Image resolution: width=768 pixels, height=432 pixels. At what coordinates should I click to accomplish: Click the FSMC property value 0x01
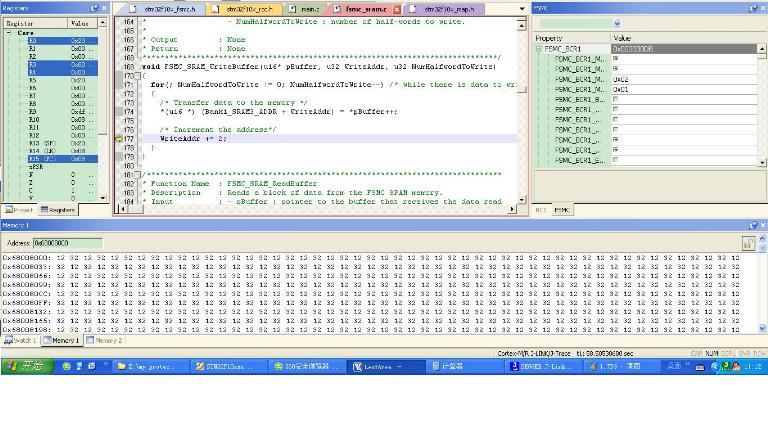coord(621,90)
